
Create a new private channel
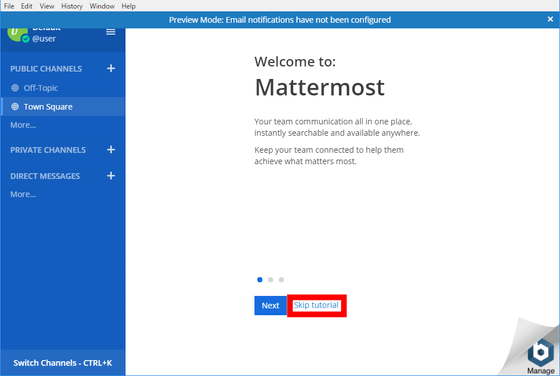pyautogui.click(x=111, y=149)
